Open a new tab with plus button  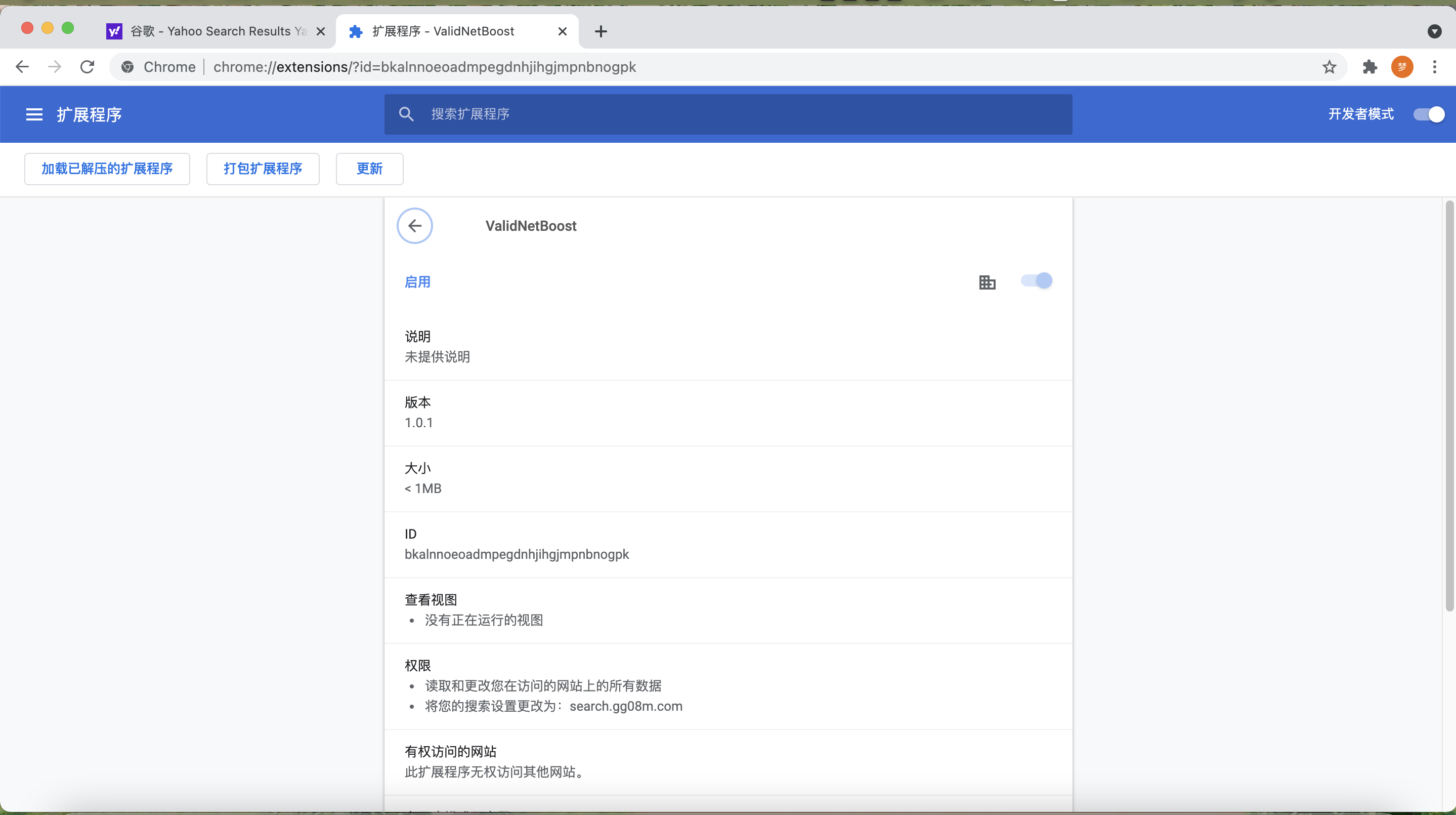point(601,31)
